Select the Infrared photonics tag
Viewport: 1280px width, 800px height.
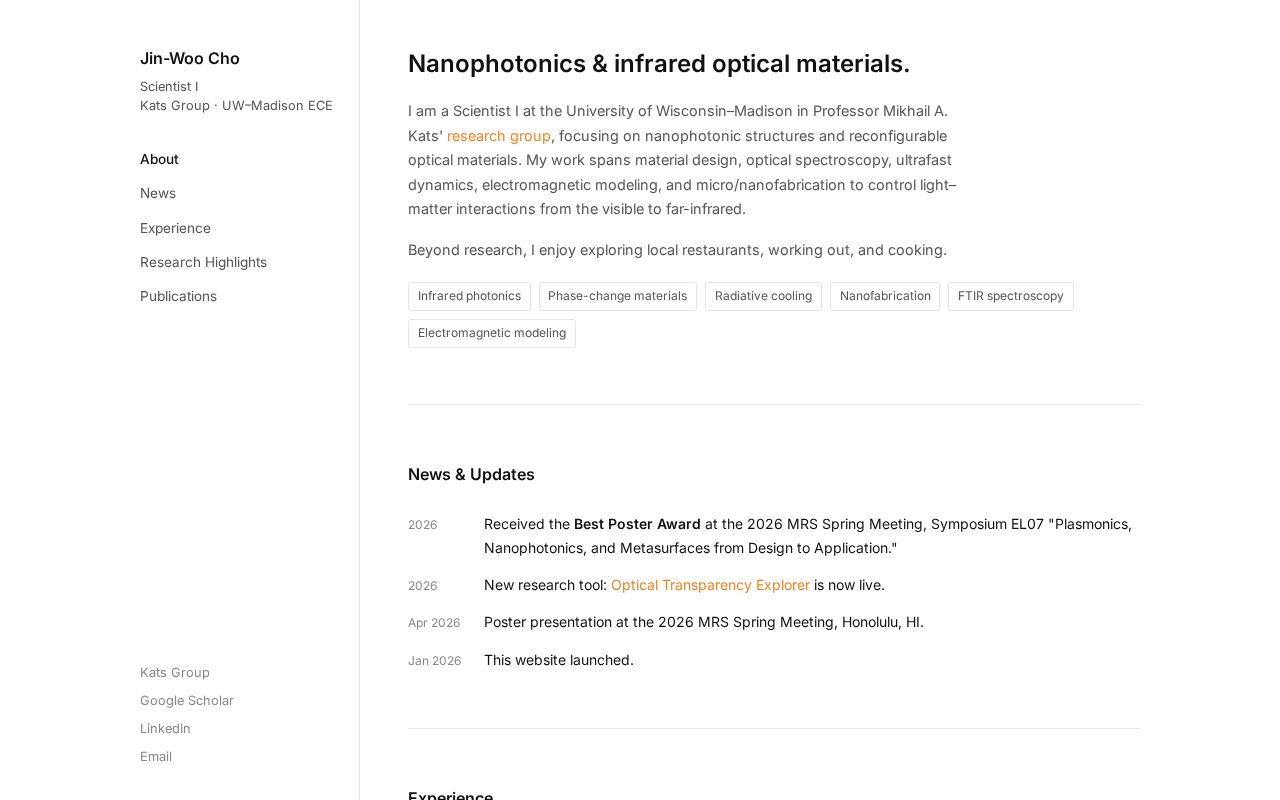pos(469,296)
